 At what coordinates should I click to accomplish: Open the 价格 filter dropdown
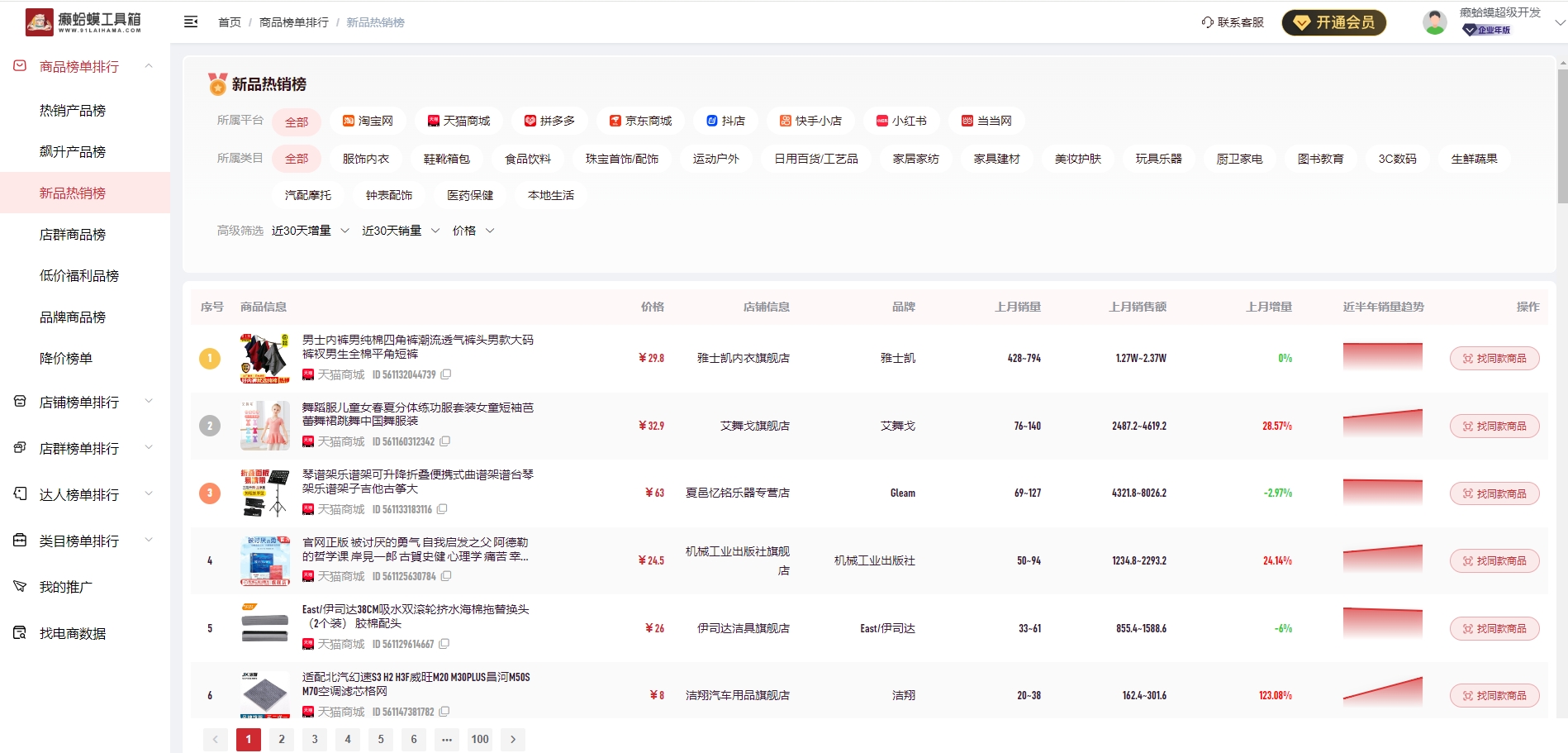[473, 231]
